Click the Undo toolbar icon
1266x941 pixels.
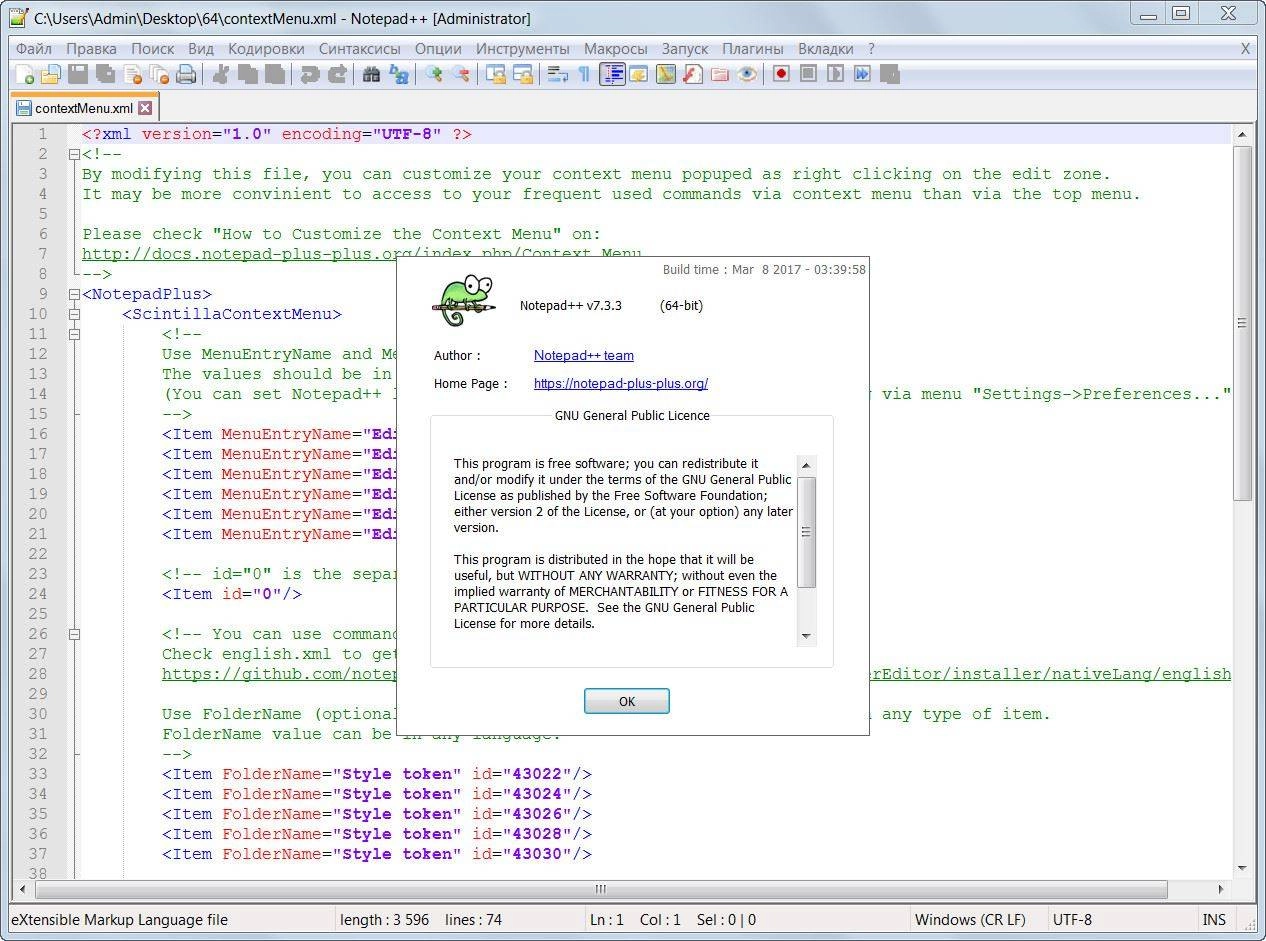point(310,74)
